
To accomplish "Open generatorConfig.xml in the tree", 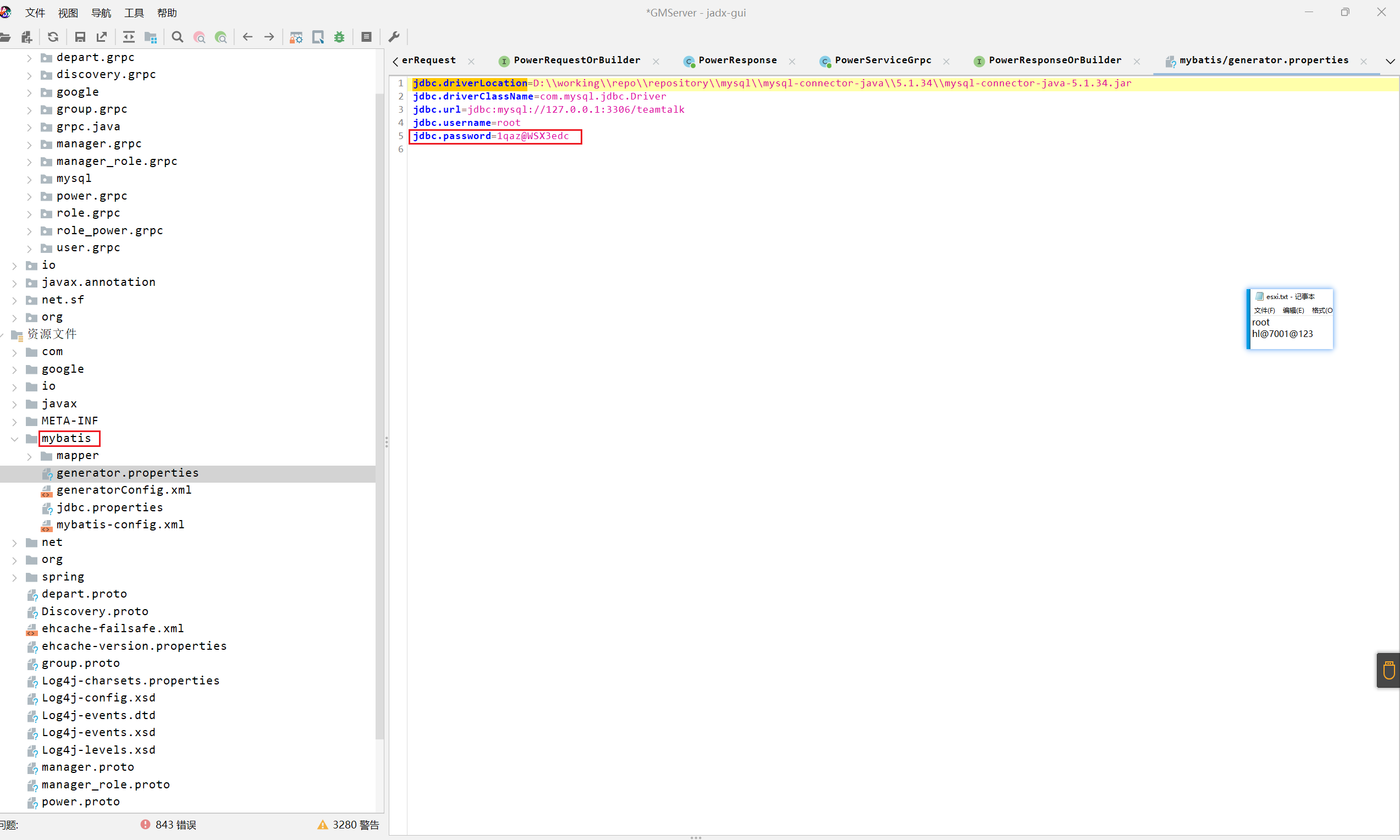I will click(124, 490).
